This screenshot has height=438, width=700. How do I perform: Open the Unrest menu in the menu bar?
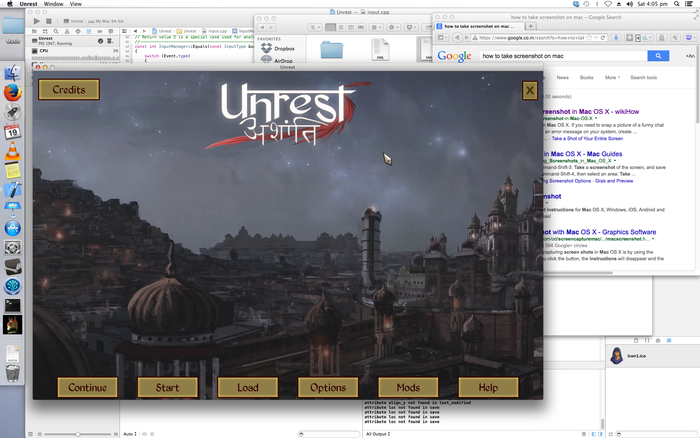28,4
